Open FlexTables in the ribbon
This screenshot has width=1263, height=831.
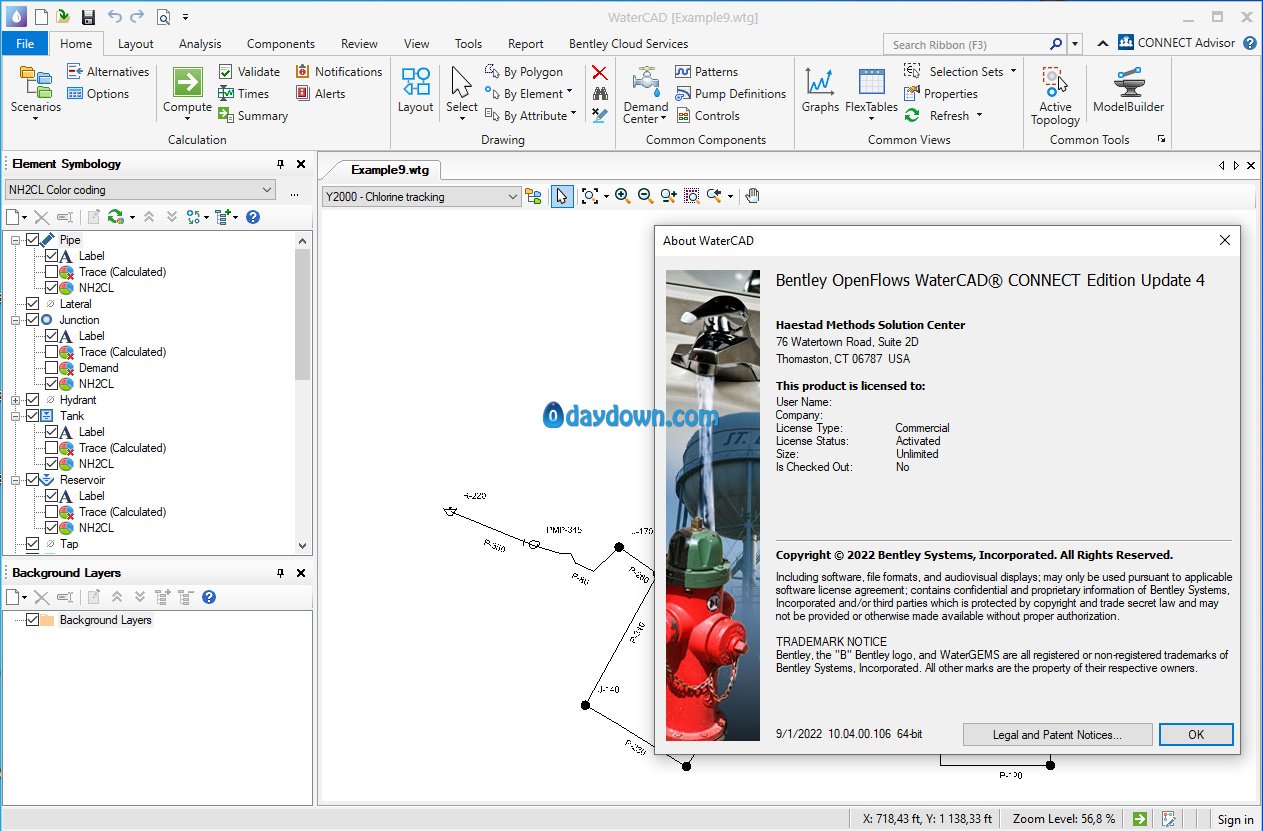[x=871, y=84]
